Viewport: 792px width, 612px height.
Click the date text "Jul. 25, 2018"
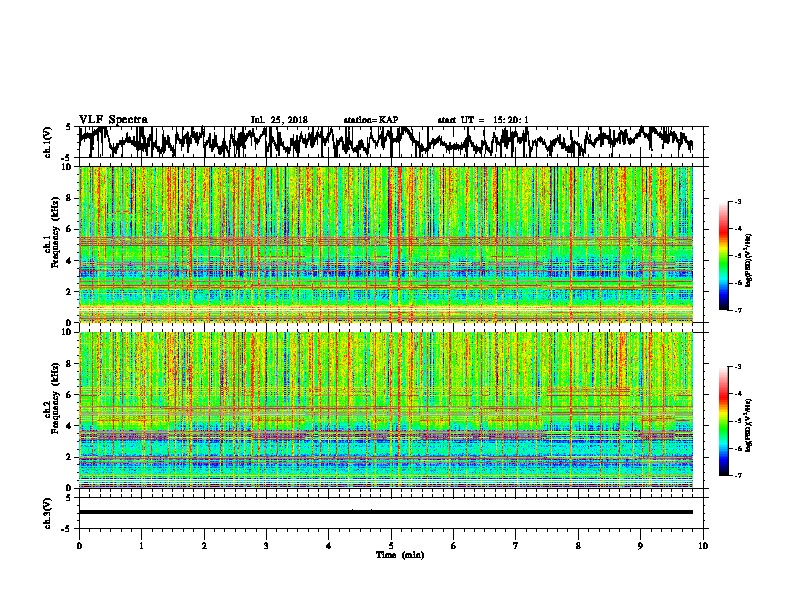tap(279, 120)
